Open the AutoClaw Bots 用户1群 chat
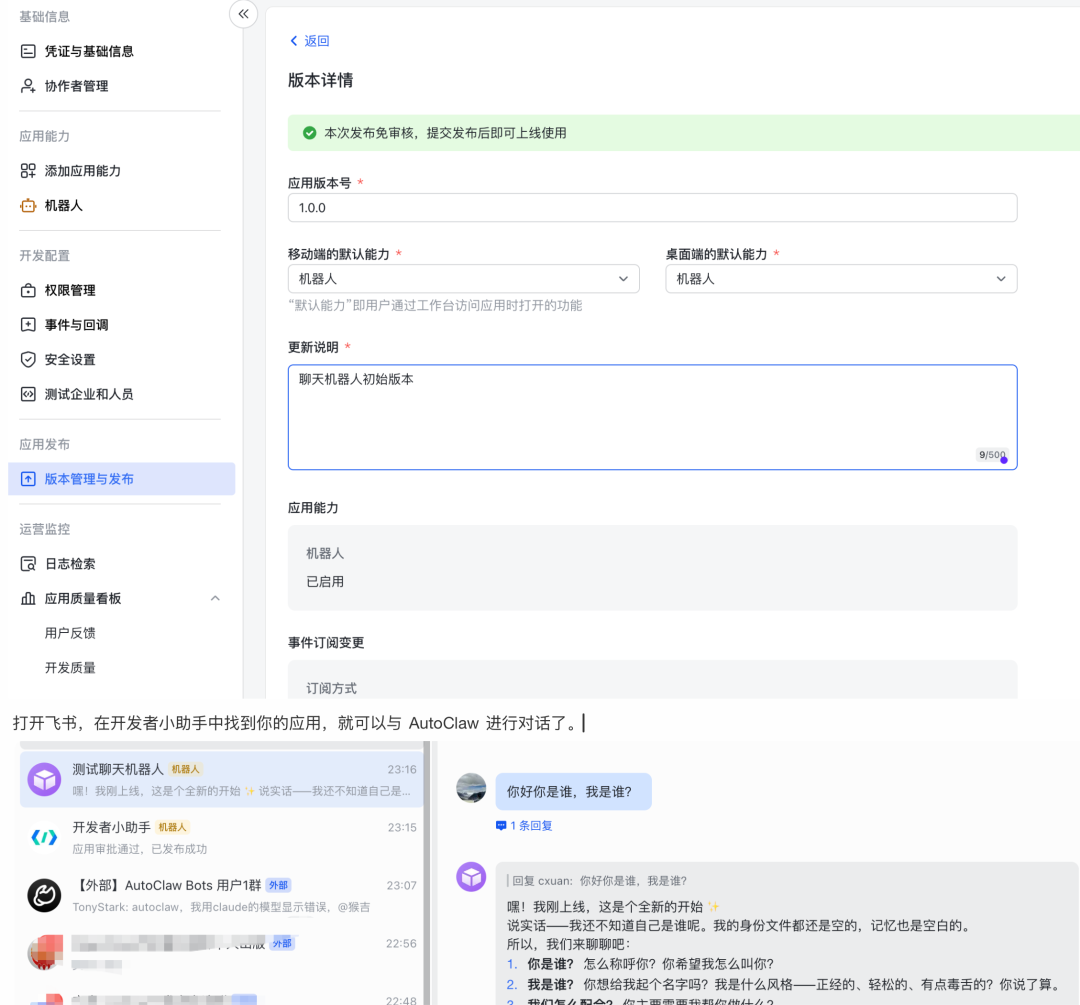This screenshot has height=1005, width=1080. (x=222, y=895)
